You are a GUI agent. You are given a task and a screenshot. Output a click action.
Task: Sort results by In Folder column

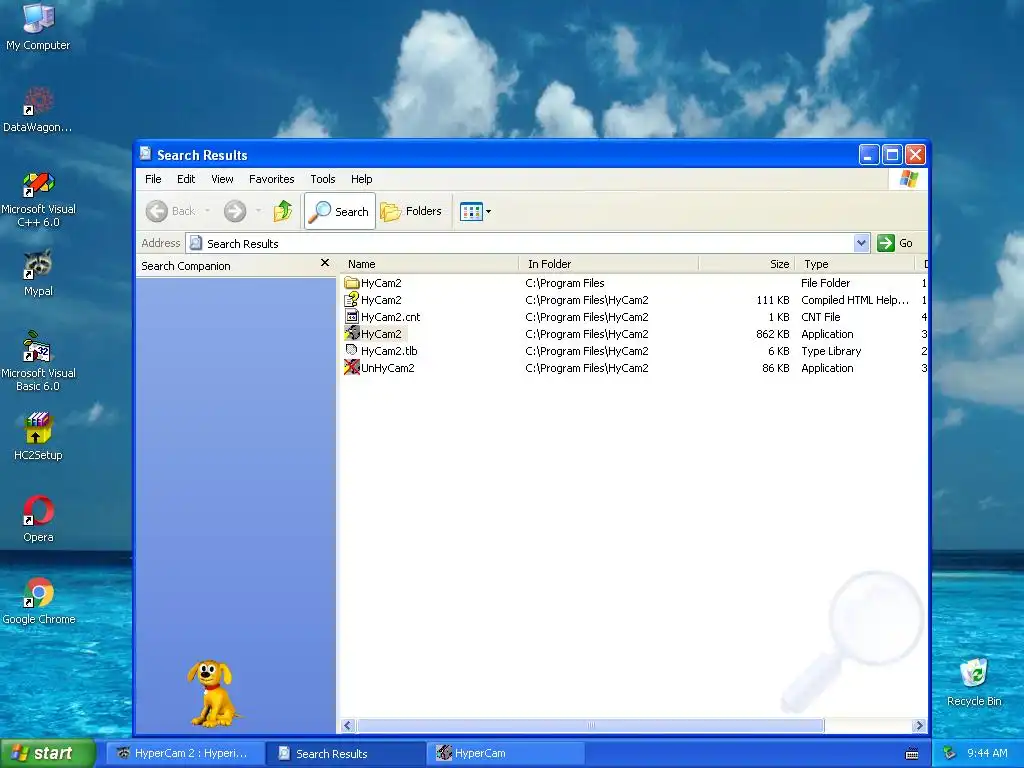click(609, 264)
